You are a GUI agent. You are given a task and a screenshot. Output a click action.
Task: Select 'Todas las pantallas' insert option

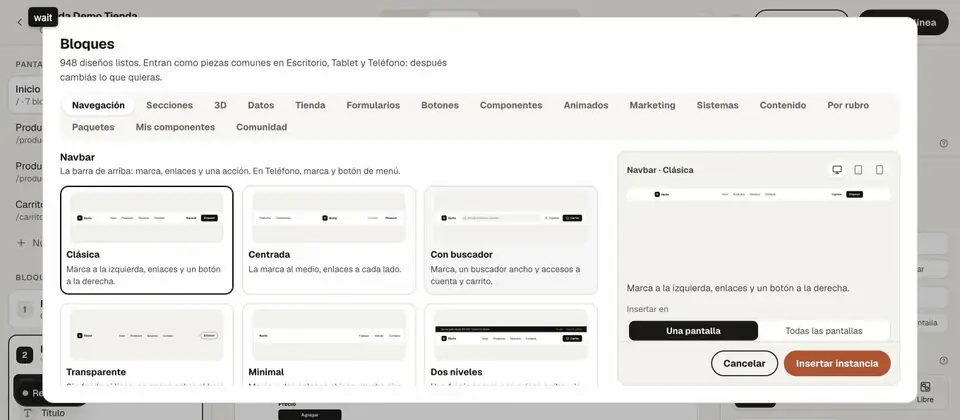coord(823,331)
